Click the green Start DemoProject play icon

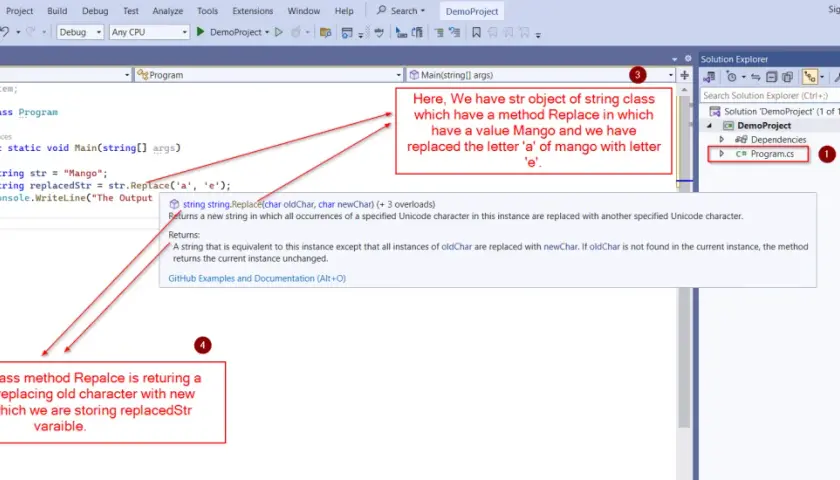coord(200,32)
